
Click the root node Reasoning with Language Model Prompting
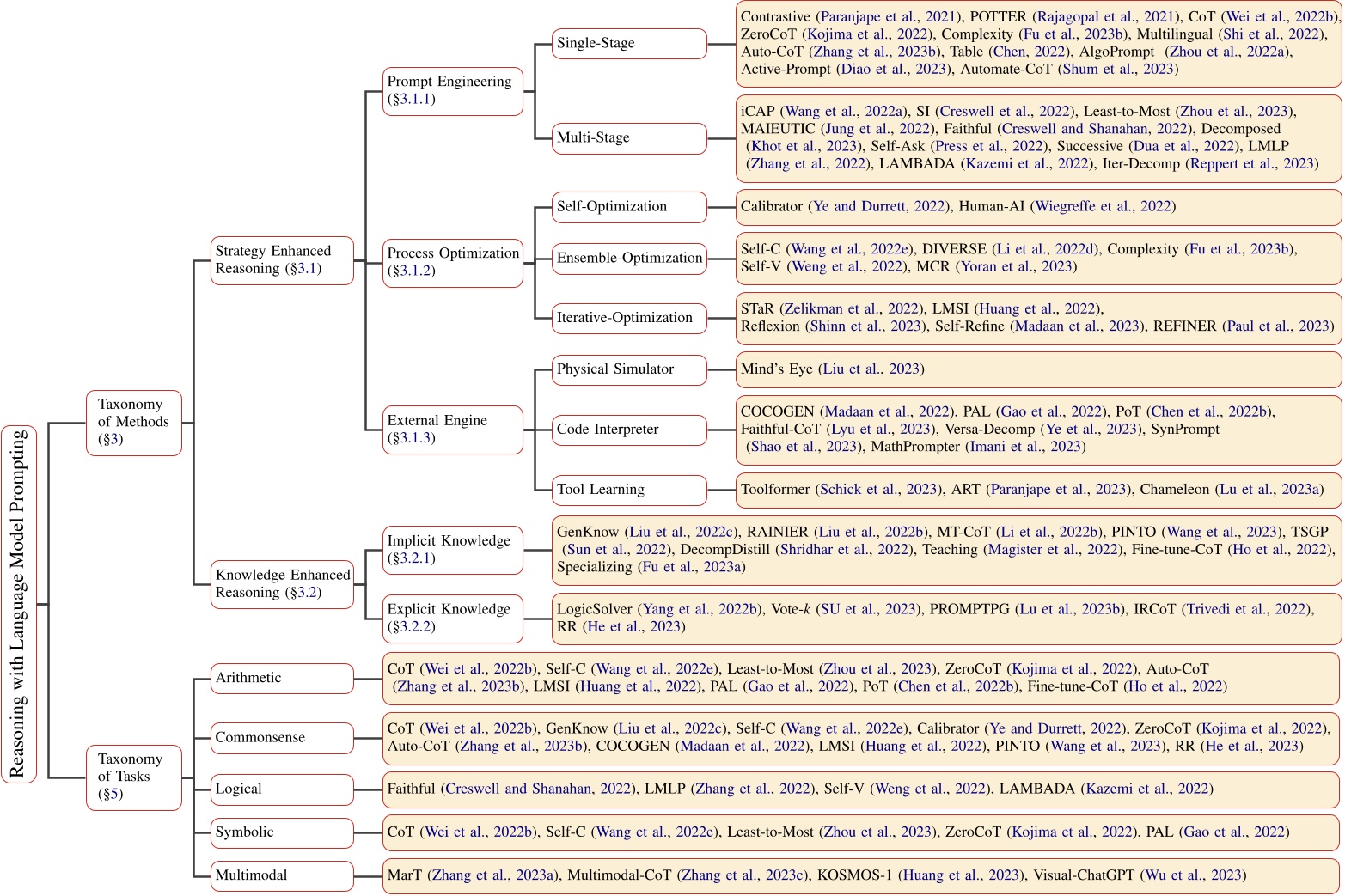(x=19, y=604)
